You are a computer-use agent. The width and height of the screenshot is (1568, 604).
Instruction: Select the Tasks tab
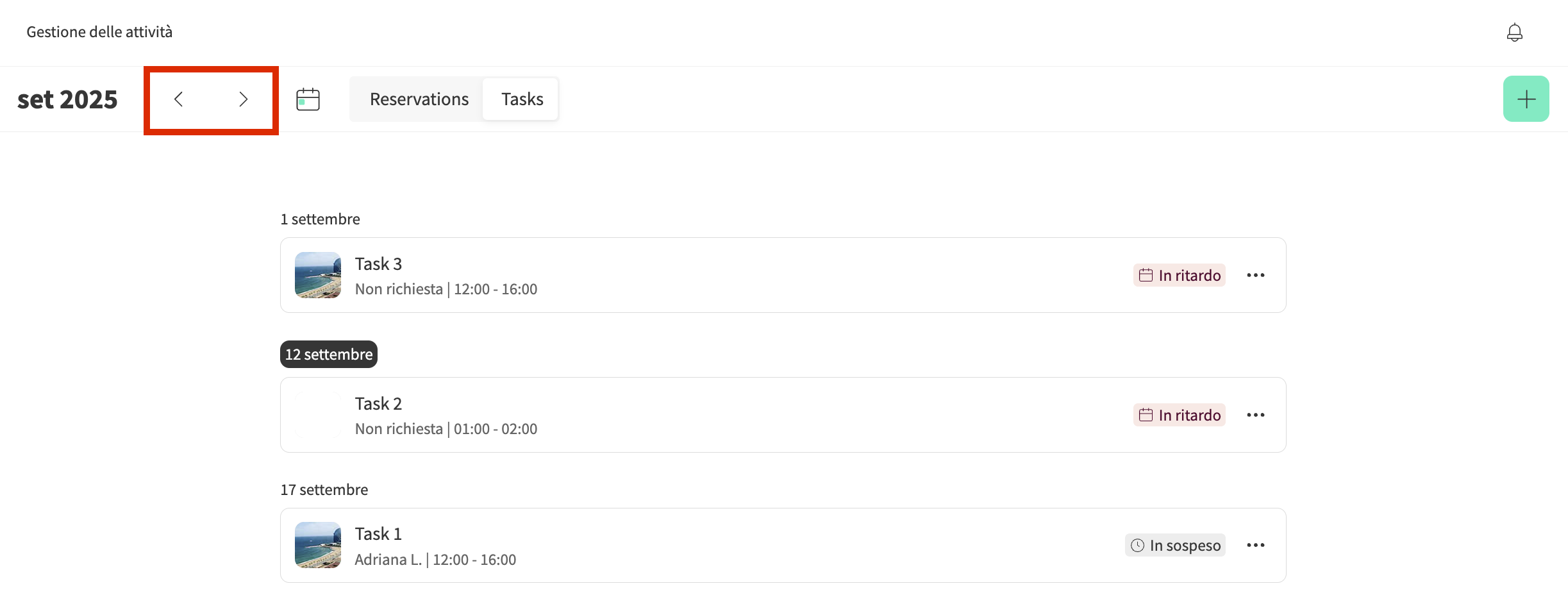tap(522, 99)
